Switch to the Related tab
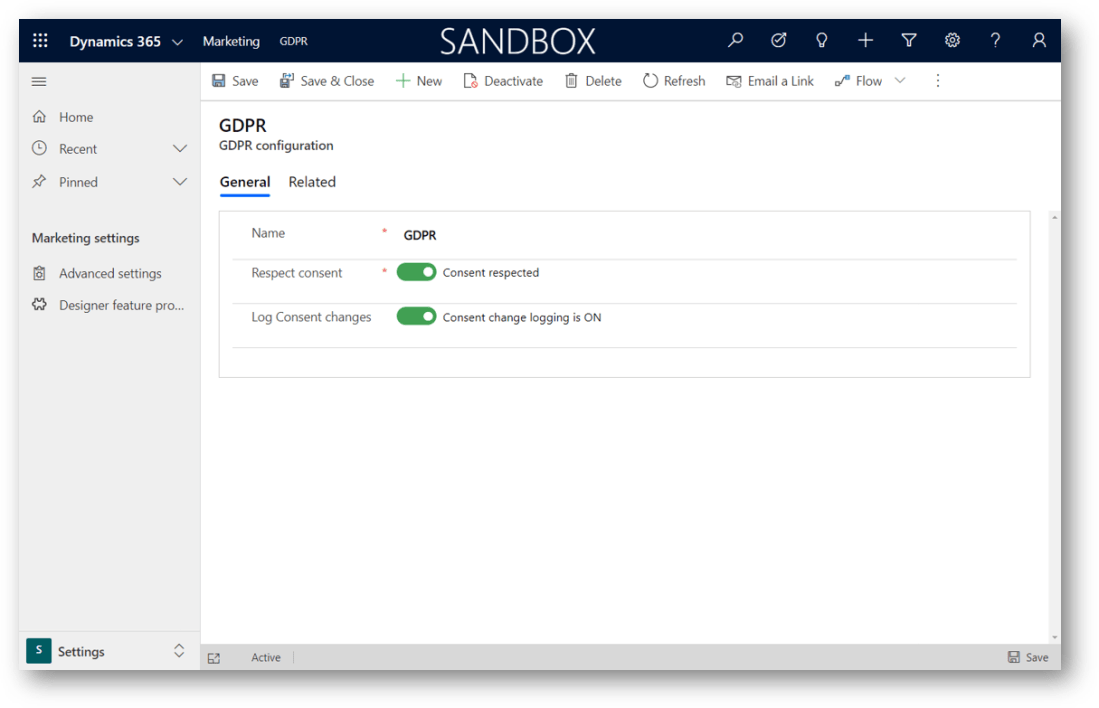Screen dimensions: 1099x708 tap(312, 182)
